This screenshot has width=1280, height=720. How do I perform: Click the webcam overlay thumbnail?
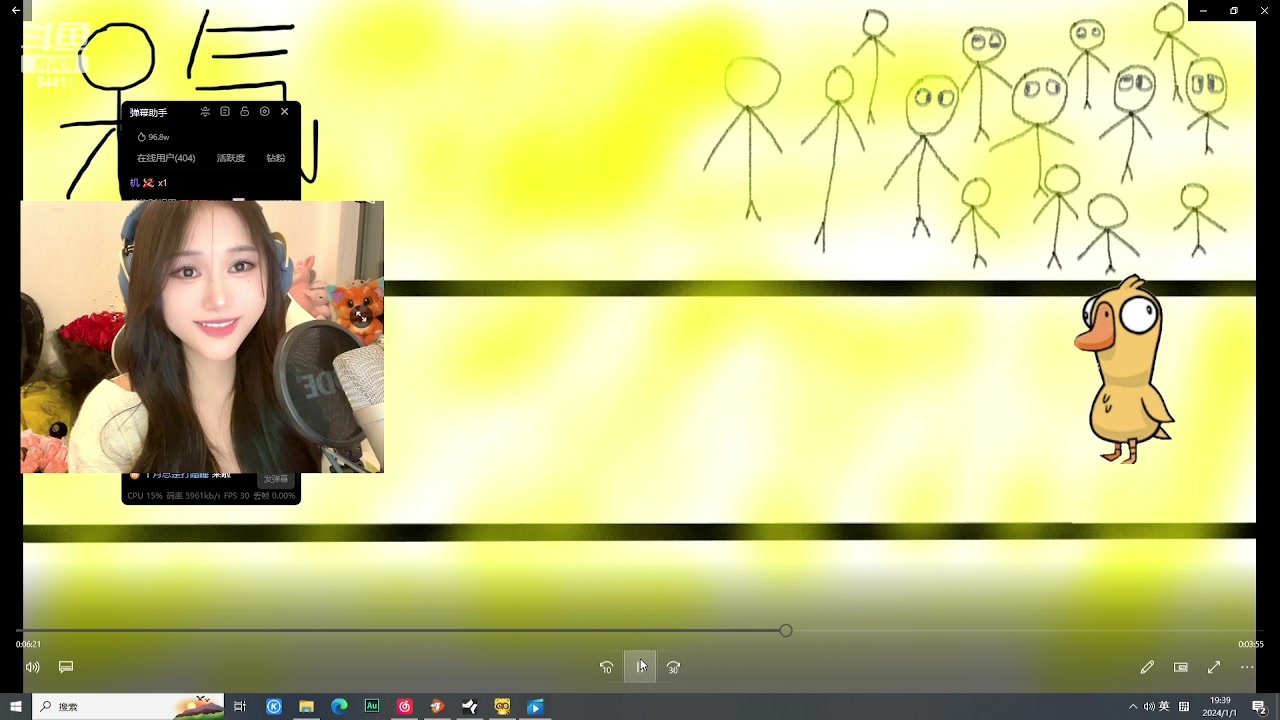[x=202, y=336]
